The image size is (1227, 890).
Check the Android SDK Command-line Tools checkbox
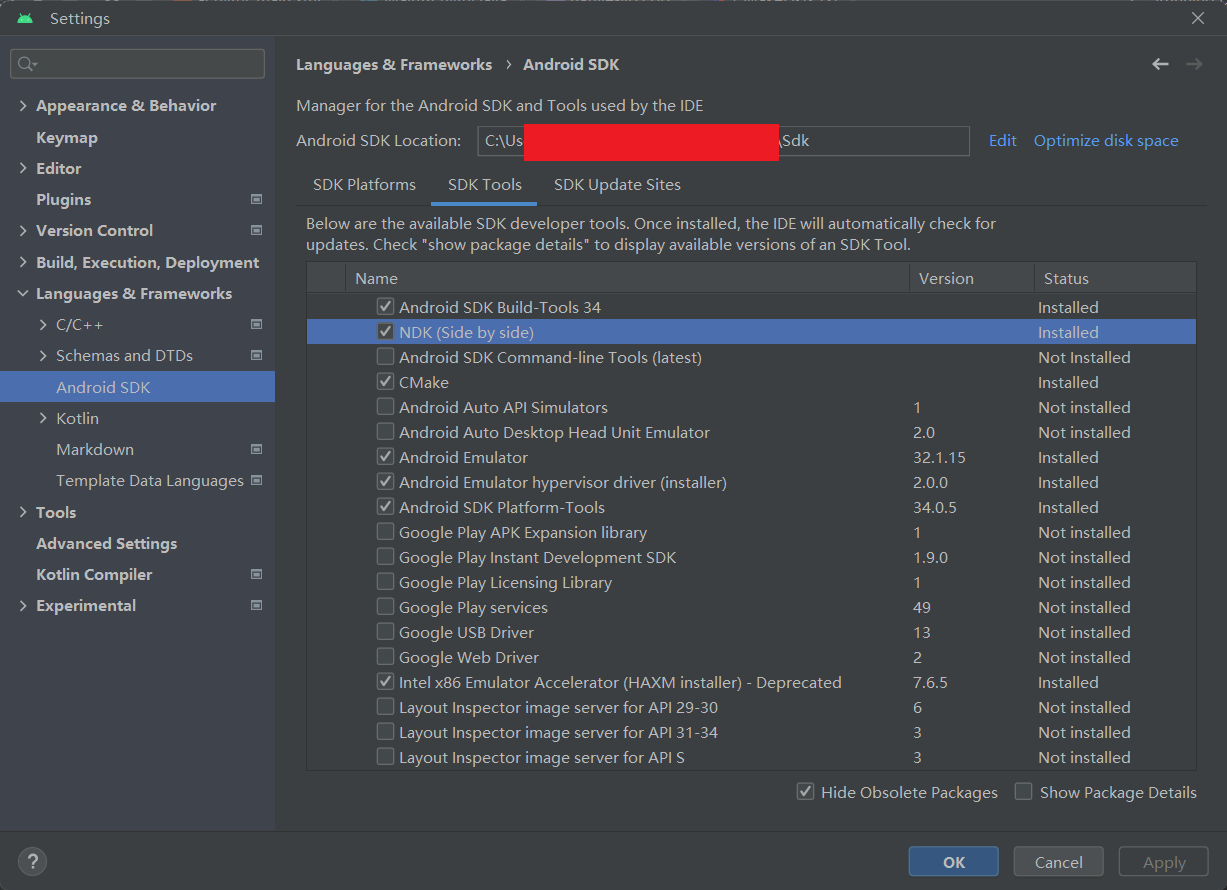(385, 357)
